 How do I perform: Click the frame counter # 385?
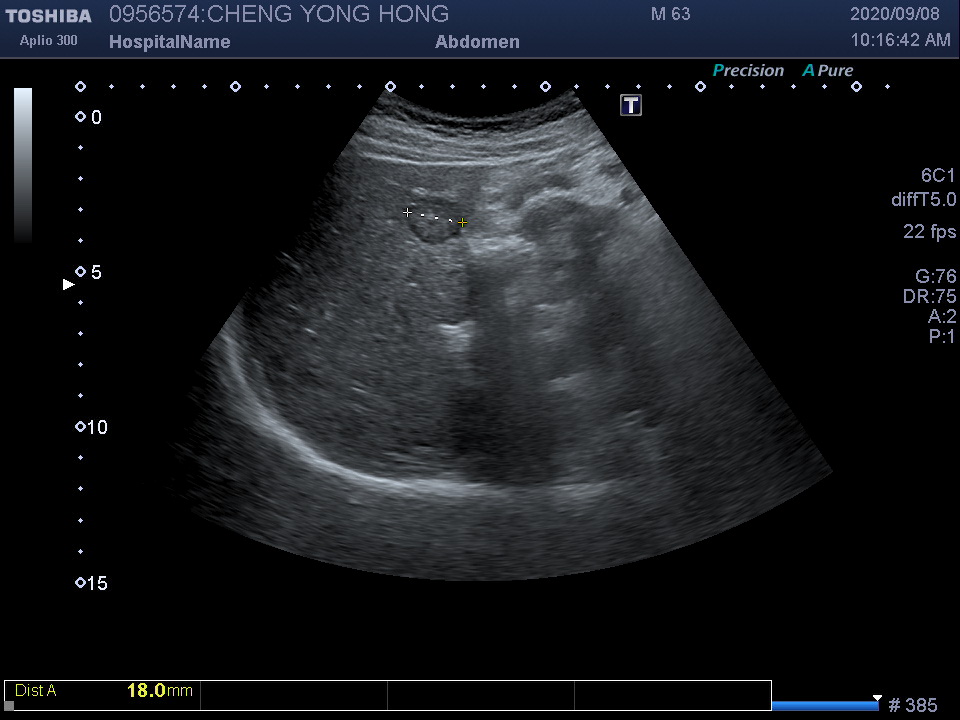pyautogui.click(x=913, y=705)
